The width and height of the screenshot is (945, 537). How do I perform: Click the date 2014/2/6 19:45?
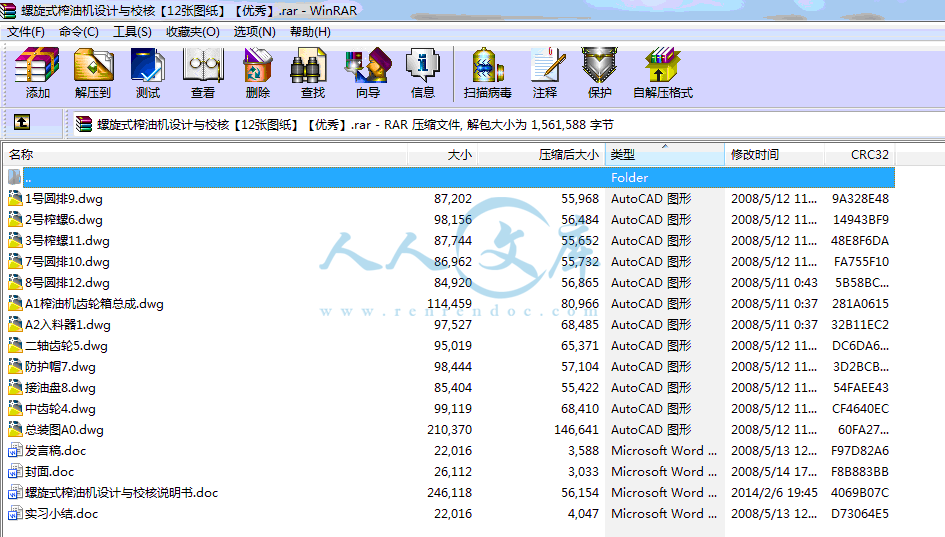point(774,493)
